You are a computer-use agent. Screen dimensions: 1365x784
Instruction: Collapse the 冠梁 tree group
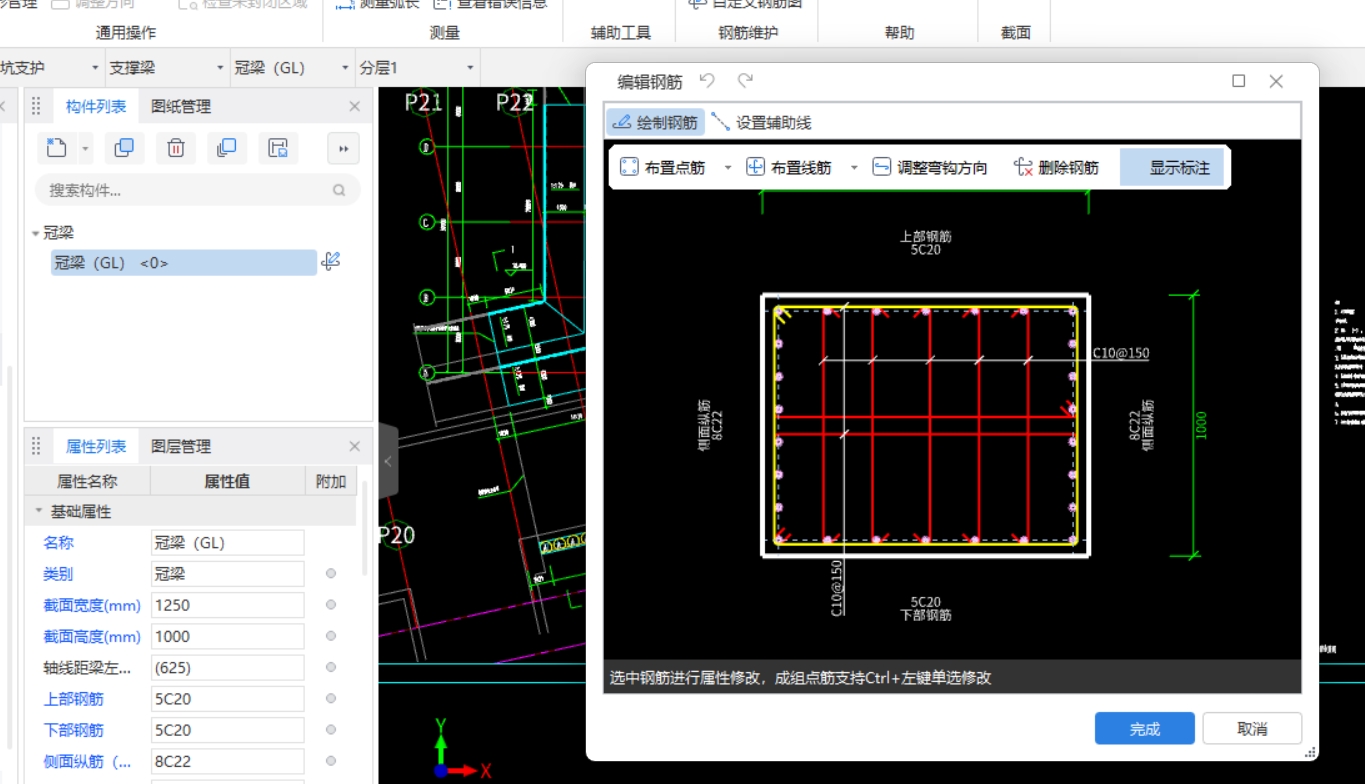[36, 233]
